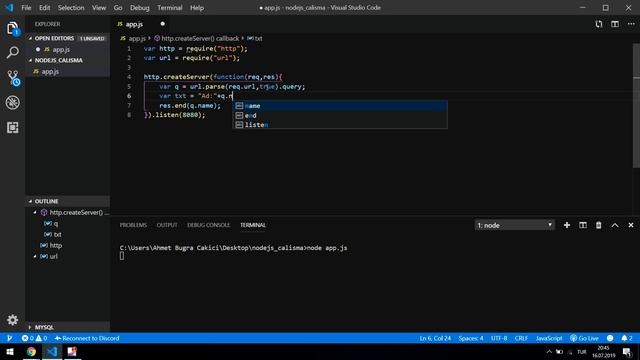Click Go Live in status bar
Screen dimensions: 640x360
pos(584,338)
